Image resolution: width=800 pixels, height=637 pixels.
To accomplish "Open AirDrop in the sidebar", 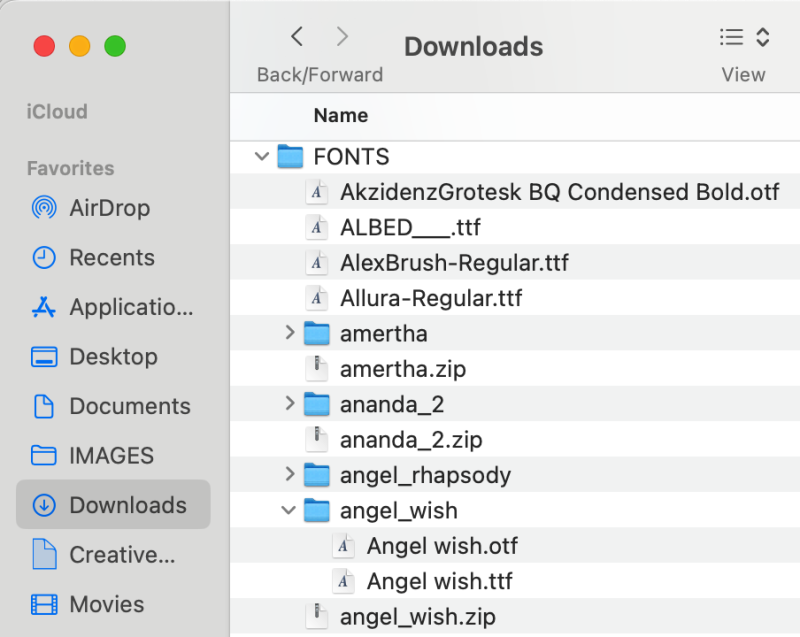I will 108,208.
